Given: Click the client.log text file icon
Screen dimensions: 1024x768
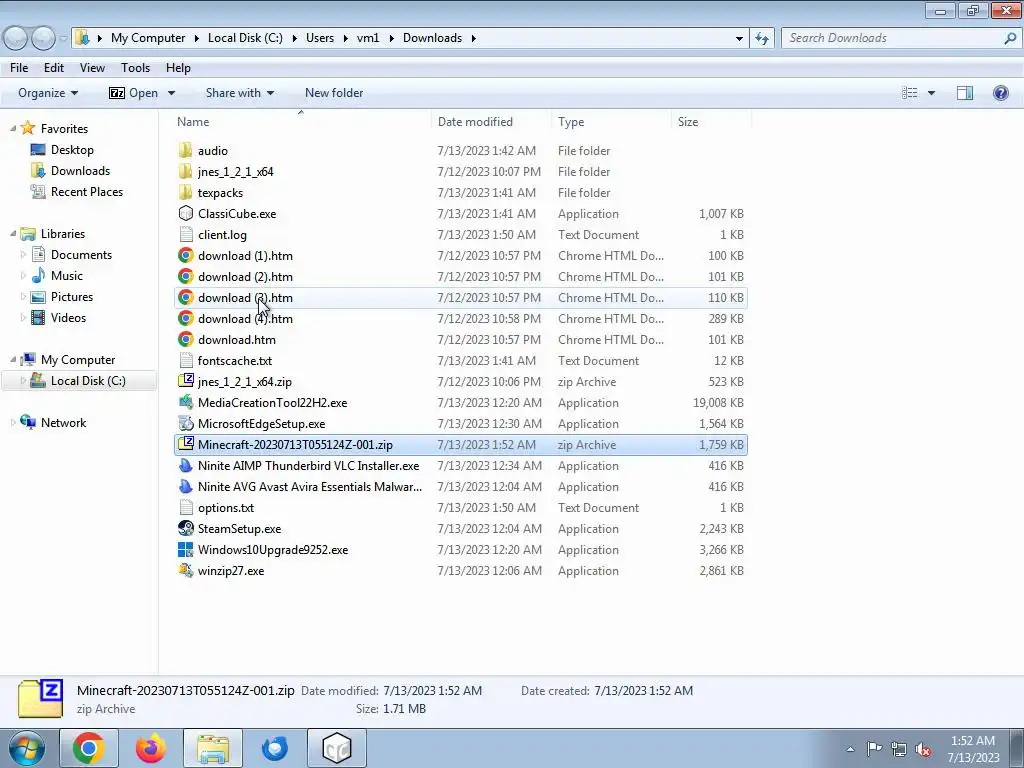Looking at the screenshot, I should (x=185, y=234).
